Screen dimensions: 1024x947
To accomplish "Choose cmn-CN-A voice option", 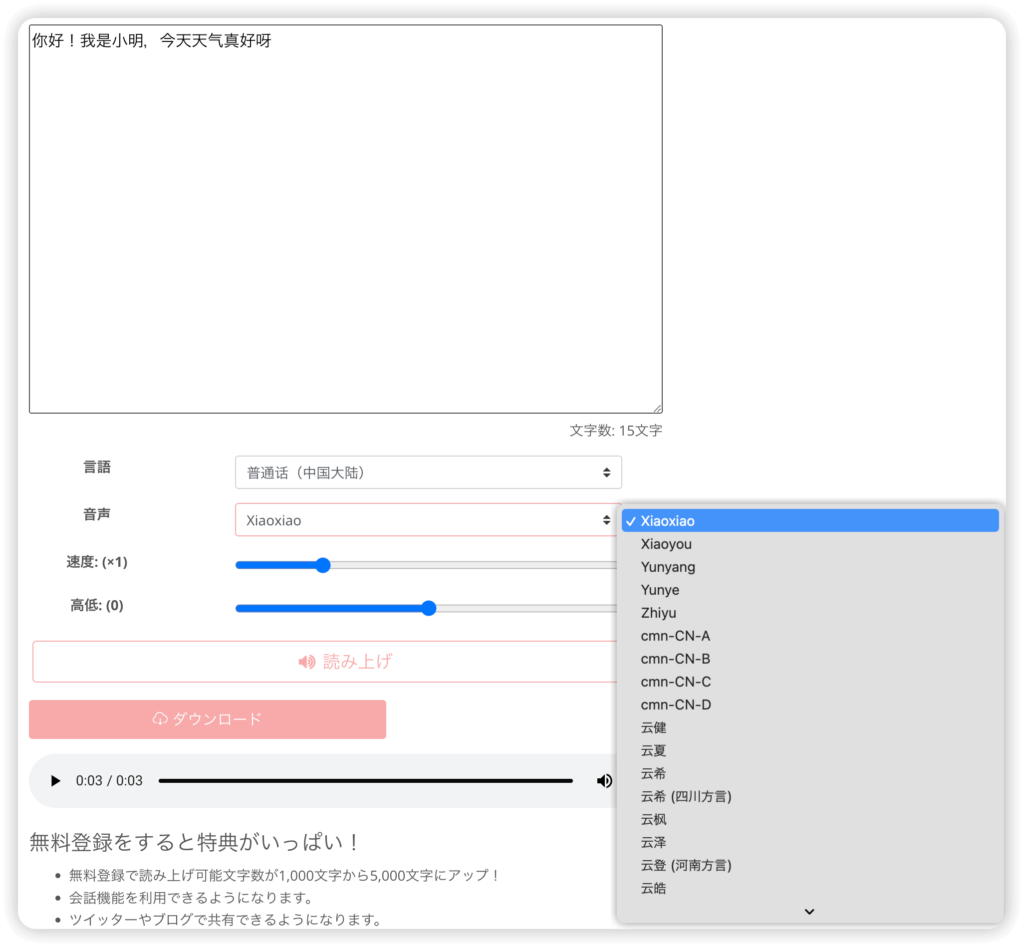I will [x=675, y=636].
